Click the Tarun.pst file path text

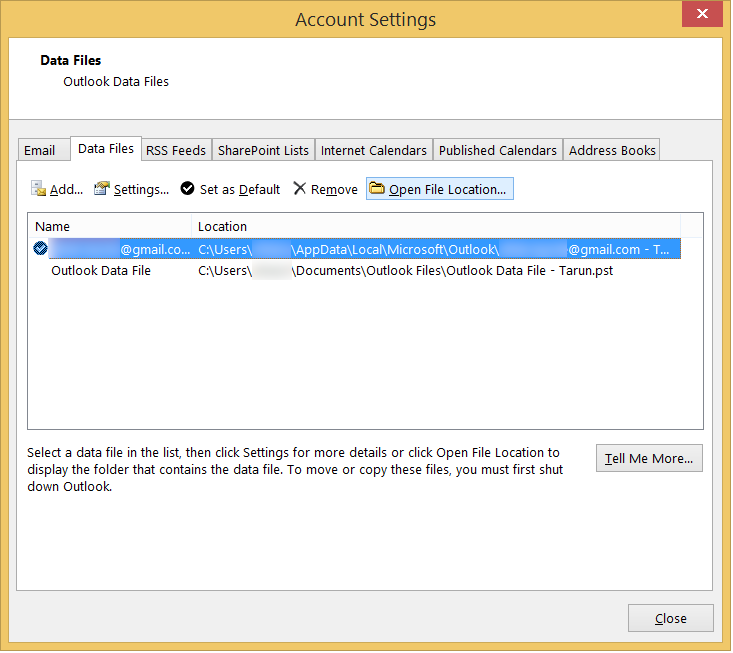pyautogui.click(x=406, y=271)
